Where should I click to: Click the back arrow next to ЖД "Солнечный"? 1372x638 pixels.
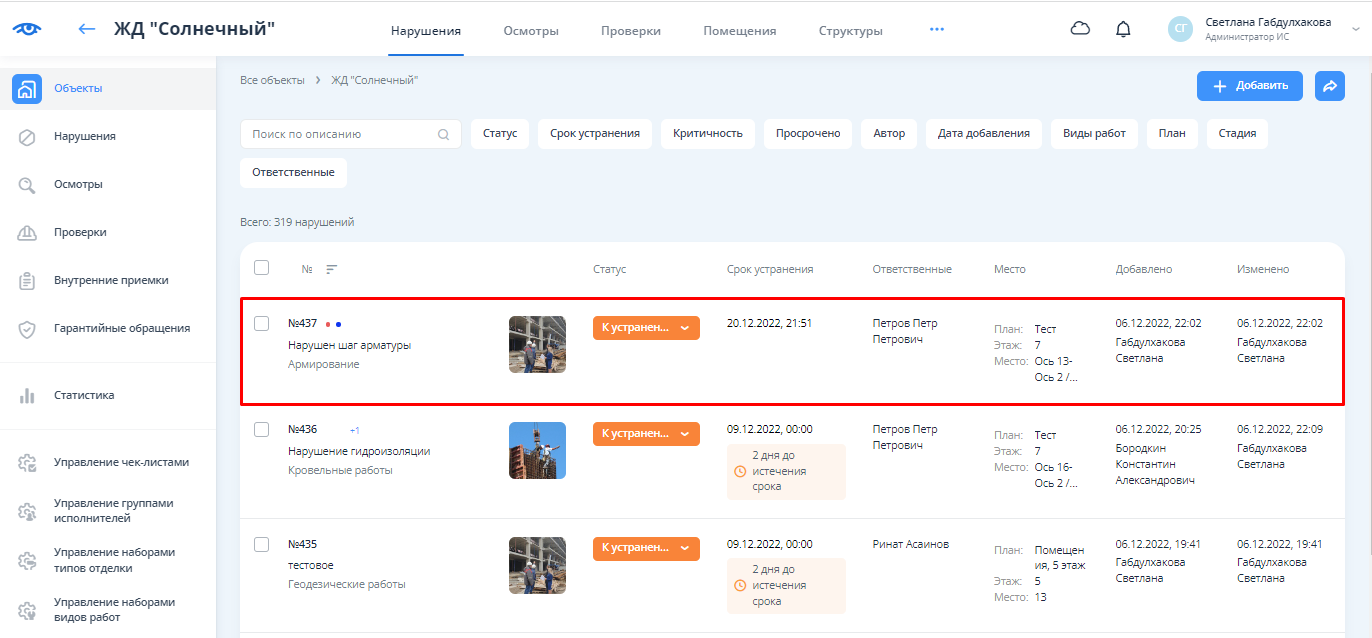87,29
